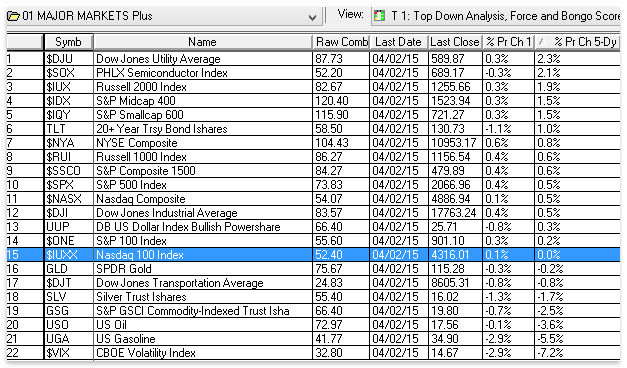The width and height of the screenshot is (627, 368).
Task: Select the $DJI symbol cell
Action: click(x=68, y=213)
